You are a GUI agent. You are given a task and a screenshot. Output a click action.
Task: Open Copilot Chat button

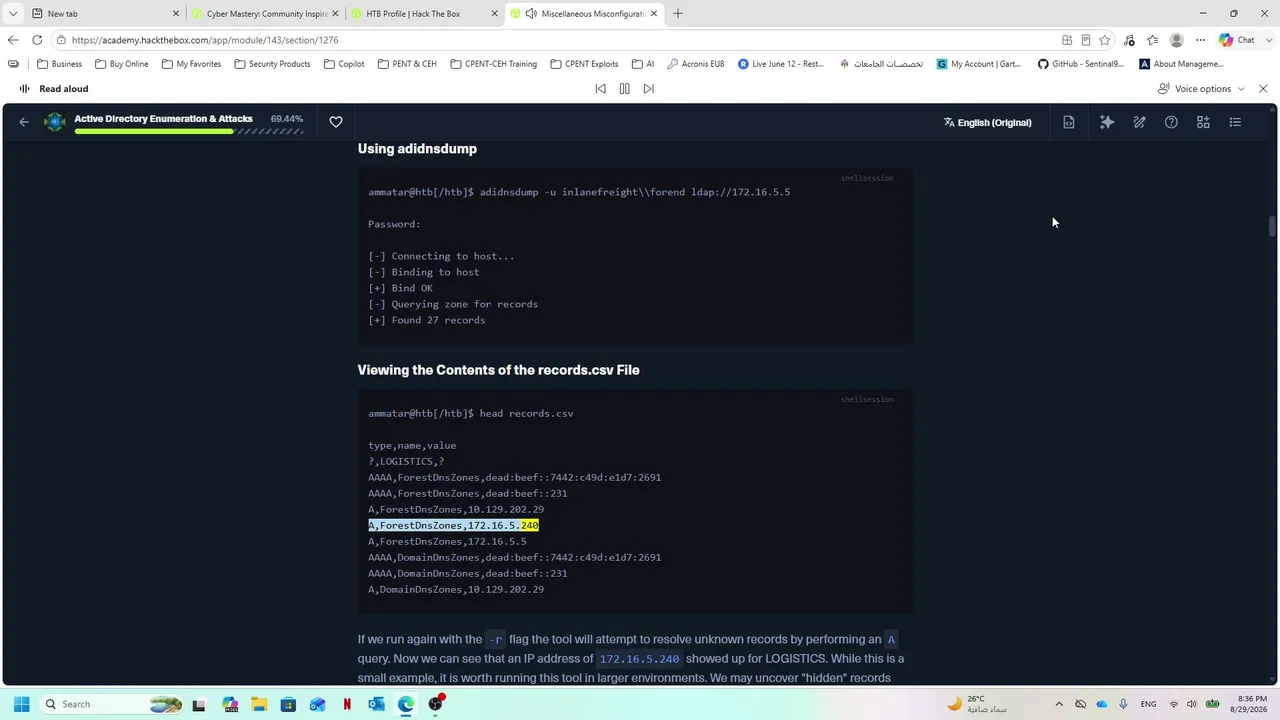[1237, 40]
